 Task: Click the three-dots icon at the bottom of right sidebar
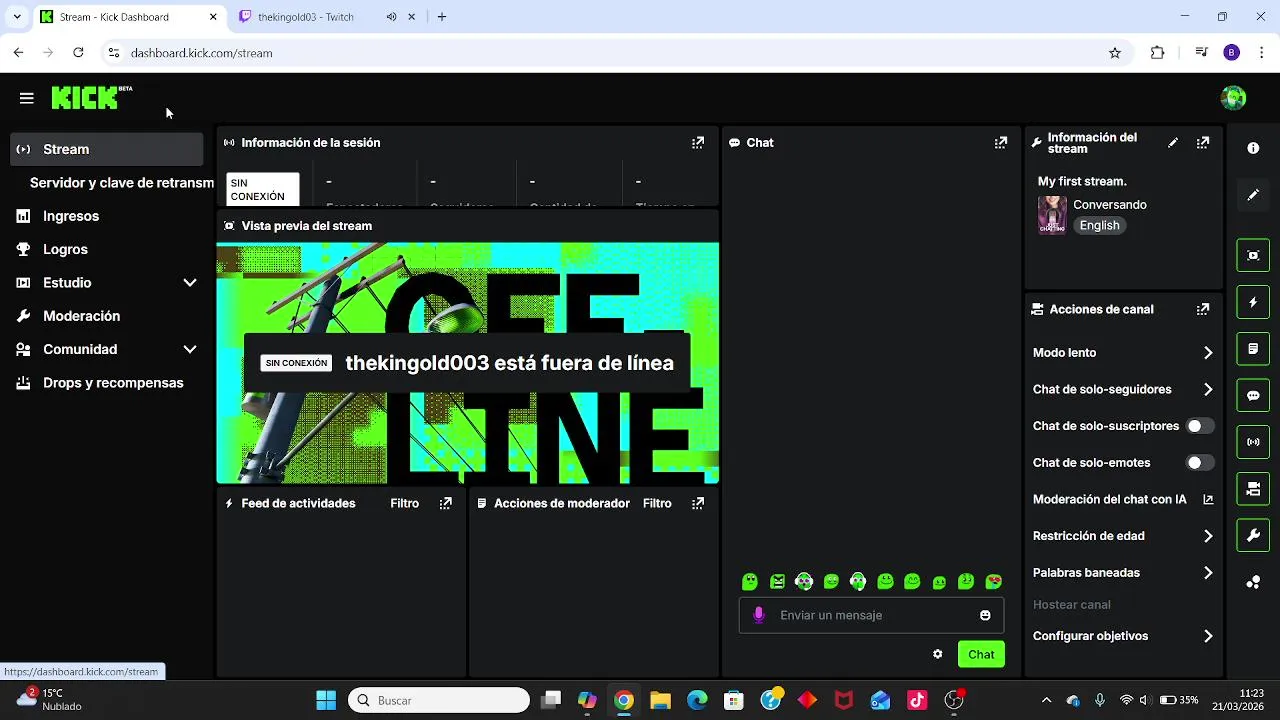click(1253, 582)
